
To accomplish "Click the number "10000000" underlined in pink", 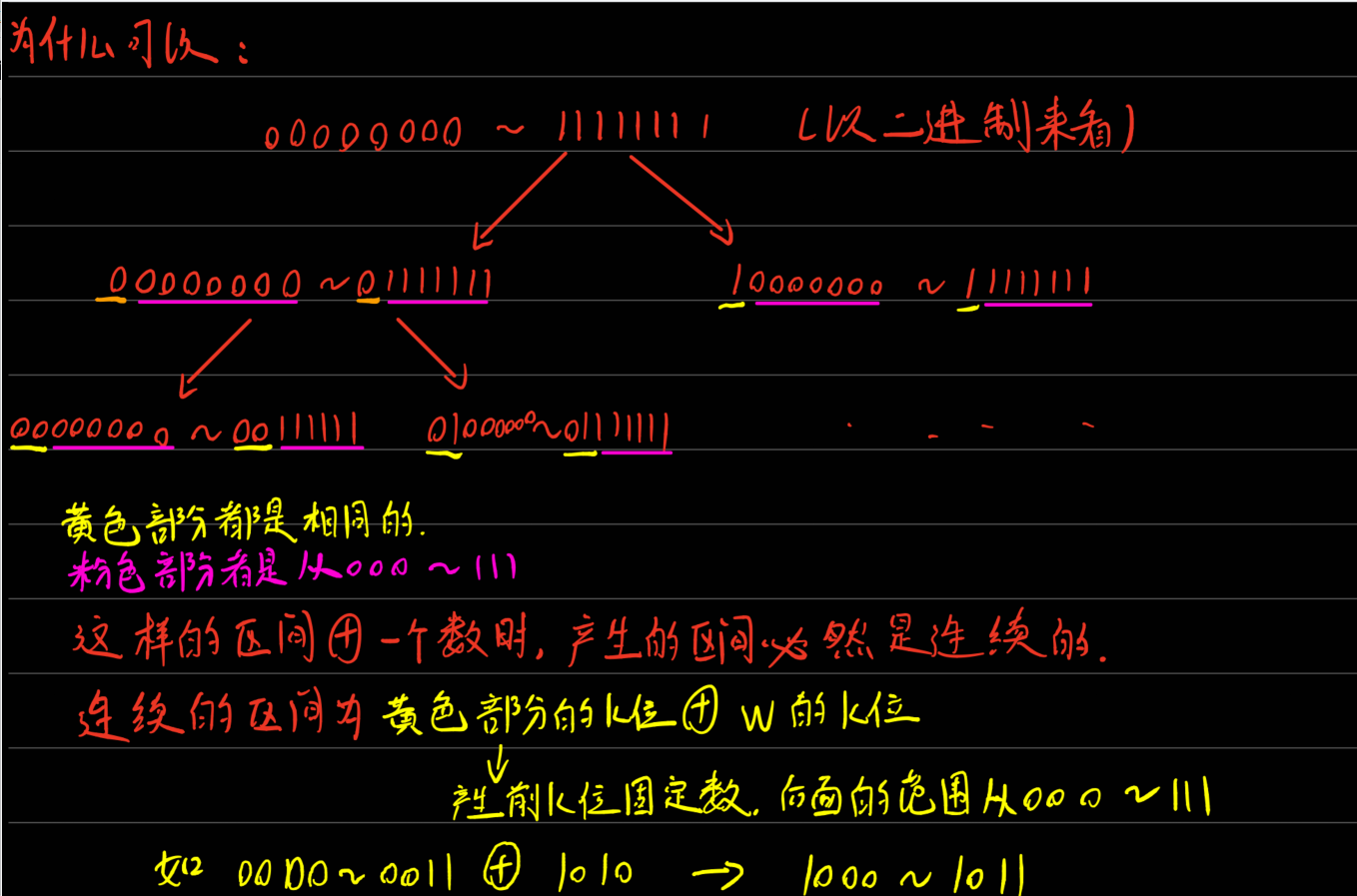I will (x=808, y=284).
